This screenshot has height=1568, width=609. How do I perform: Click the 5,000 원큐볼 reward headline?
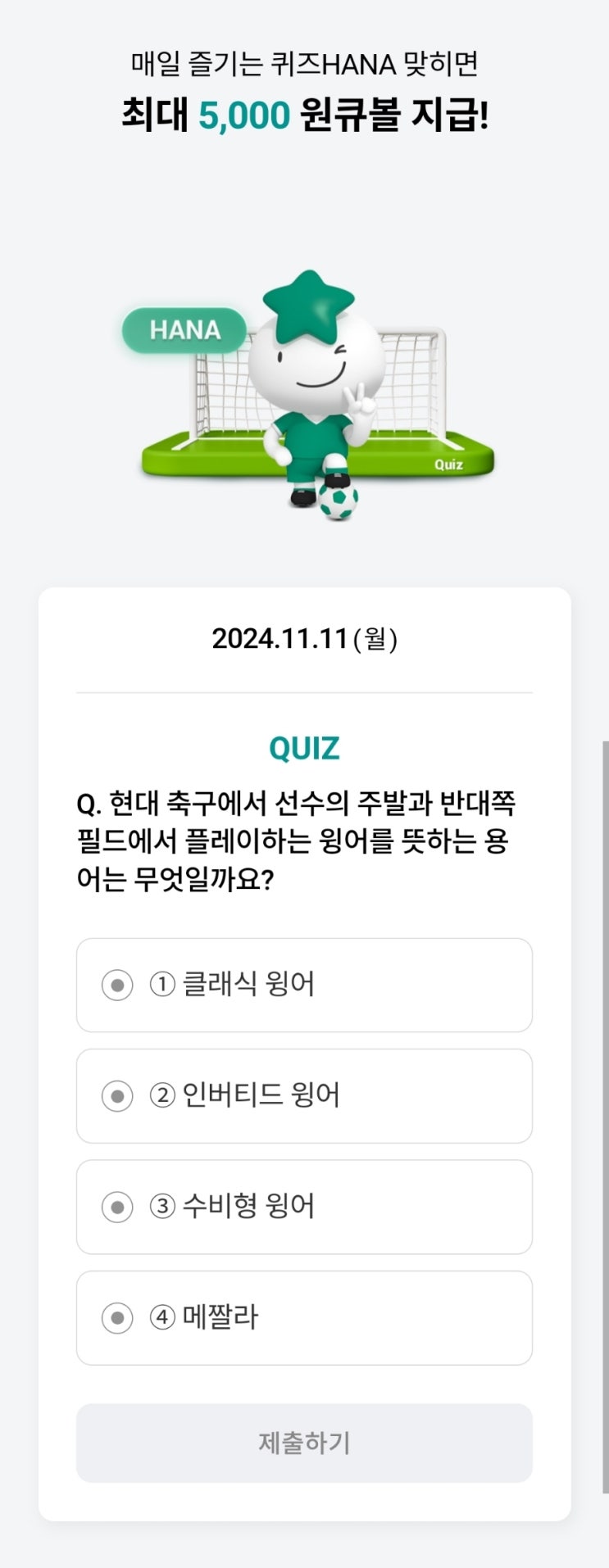(304, 115)
